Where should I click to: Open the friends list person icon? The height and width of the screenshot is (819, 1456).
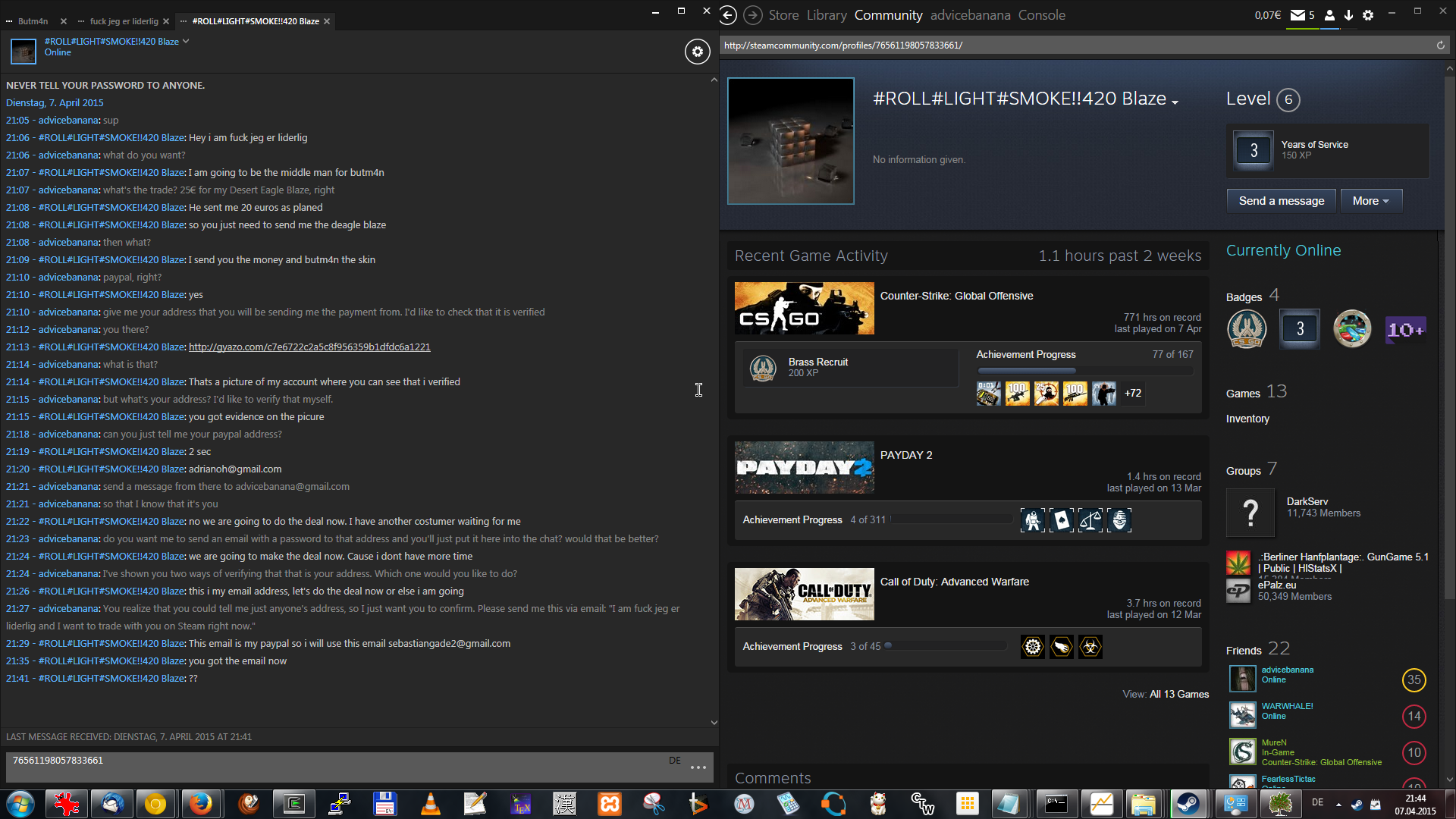pos(1329,15)
